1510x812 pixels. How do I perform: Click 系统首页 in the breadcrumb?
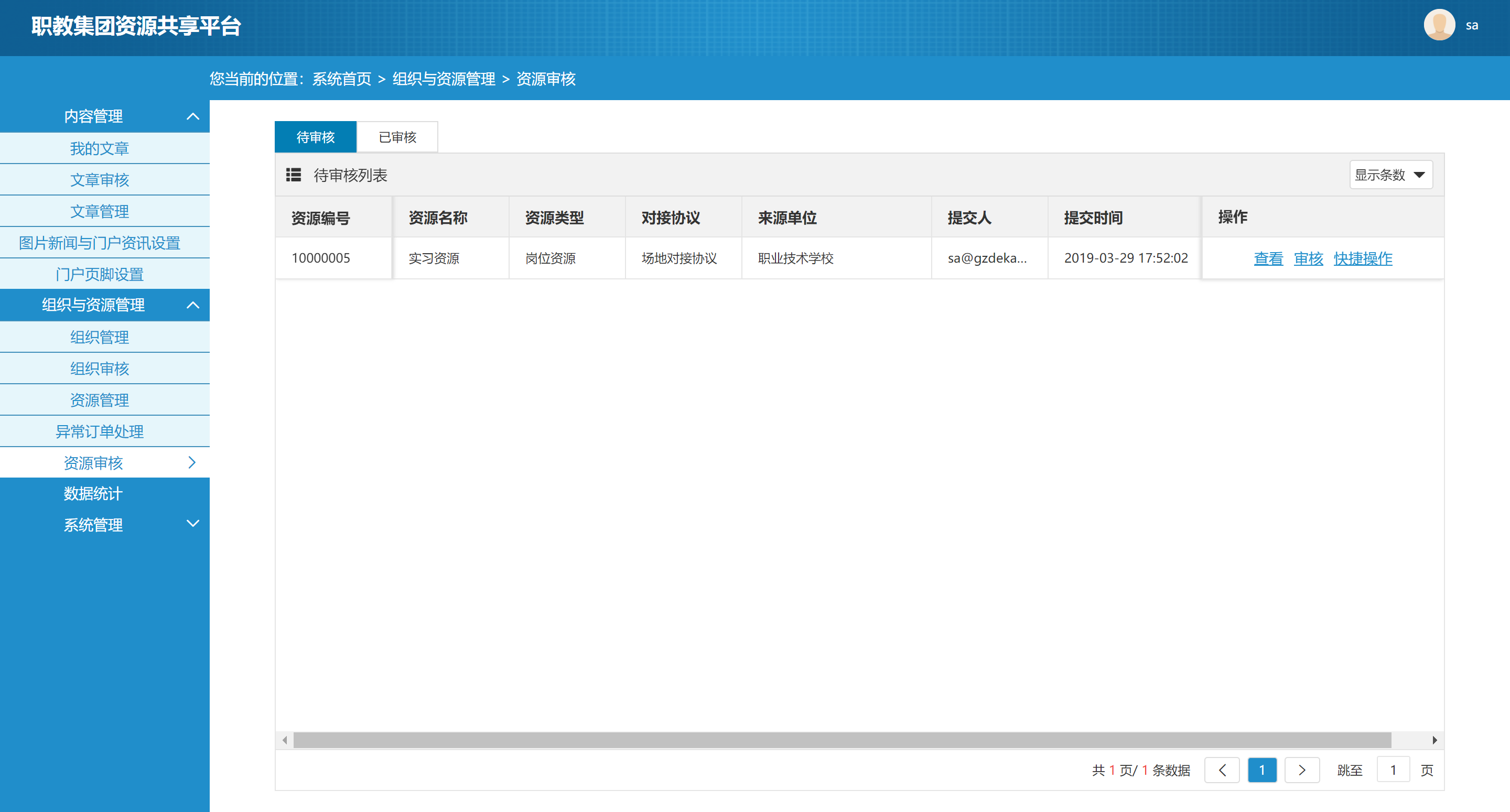point(342,79)
